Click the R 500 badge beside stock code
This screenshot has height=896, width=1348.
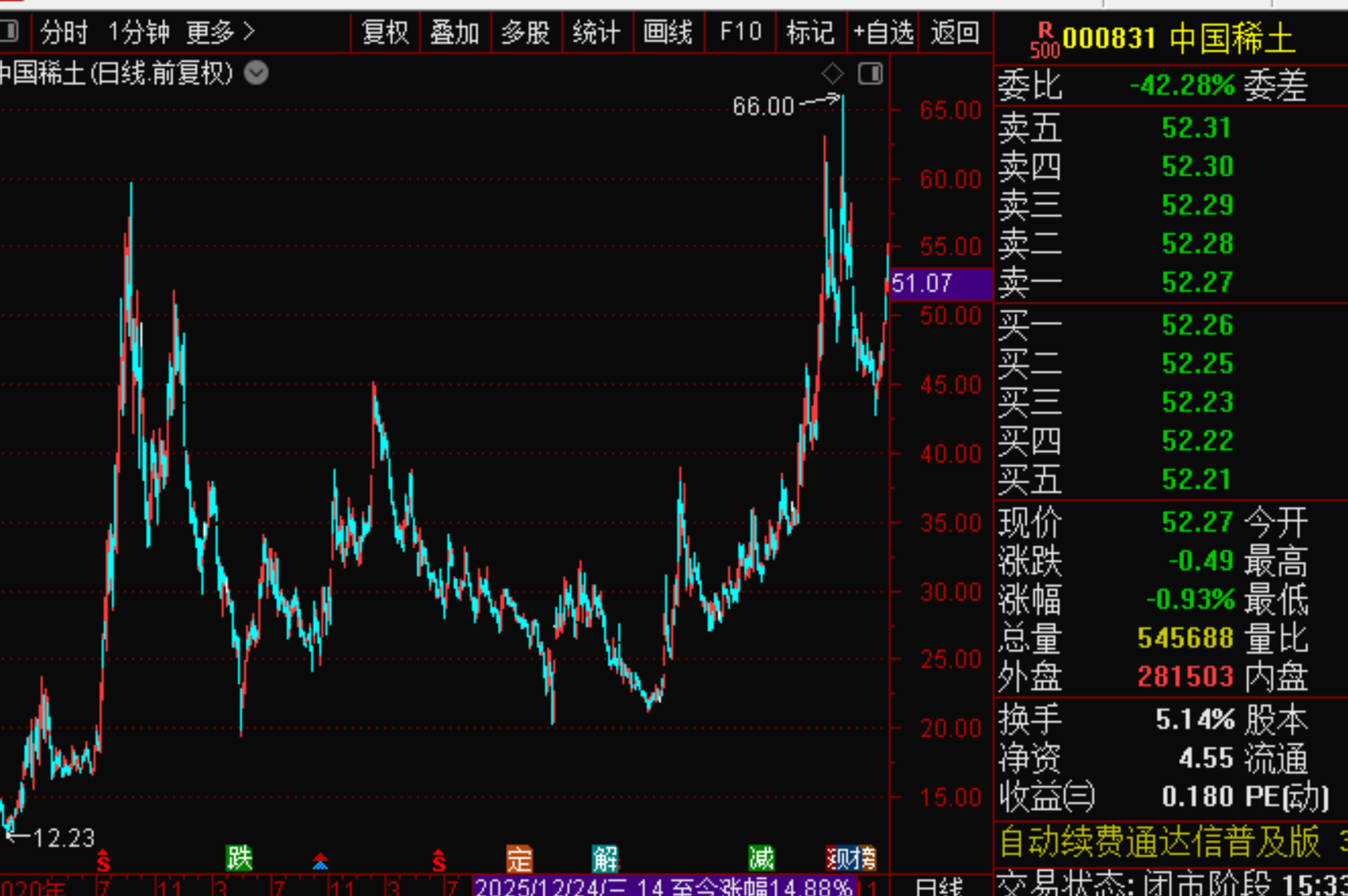point(1045,40)
